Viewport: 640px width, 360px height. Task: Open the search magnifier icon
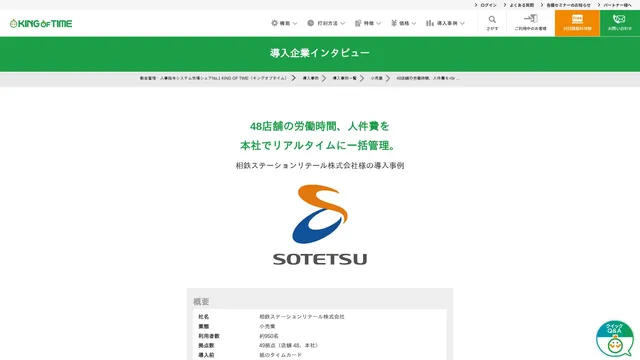[492, 19]
